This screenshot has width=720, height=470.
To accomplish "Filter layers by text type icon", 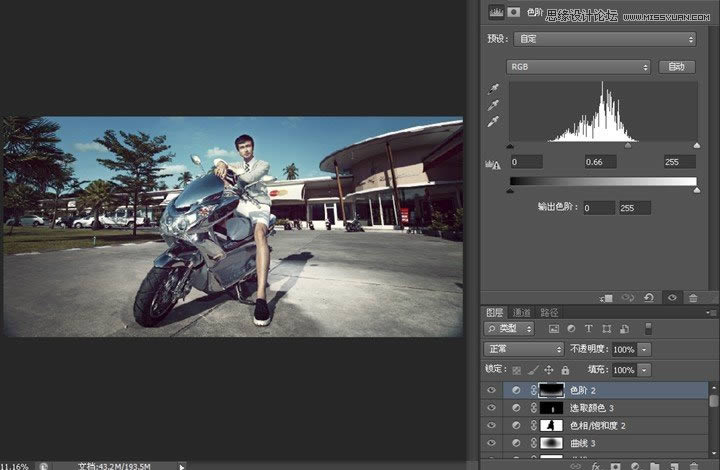I will [588, 328].
